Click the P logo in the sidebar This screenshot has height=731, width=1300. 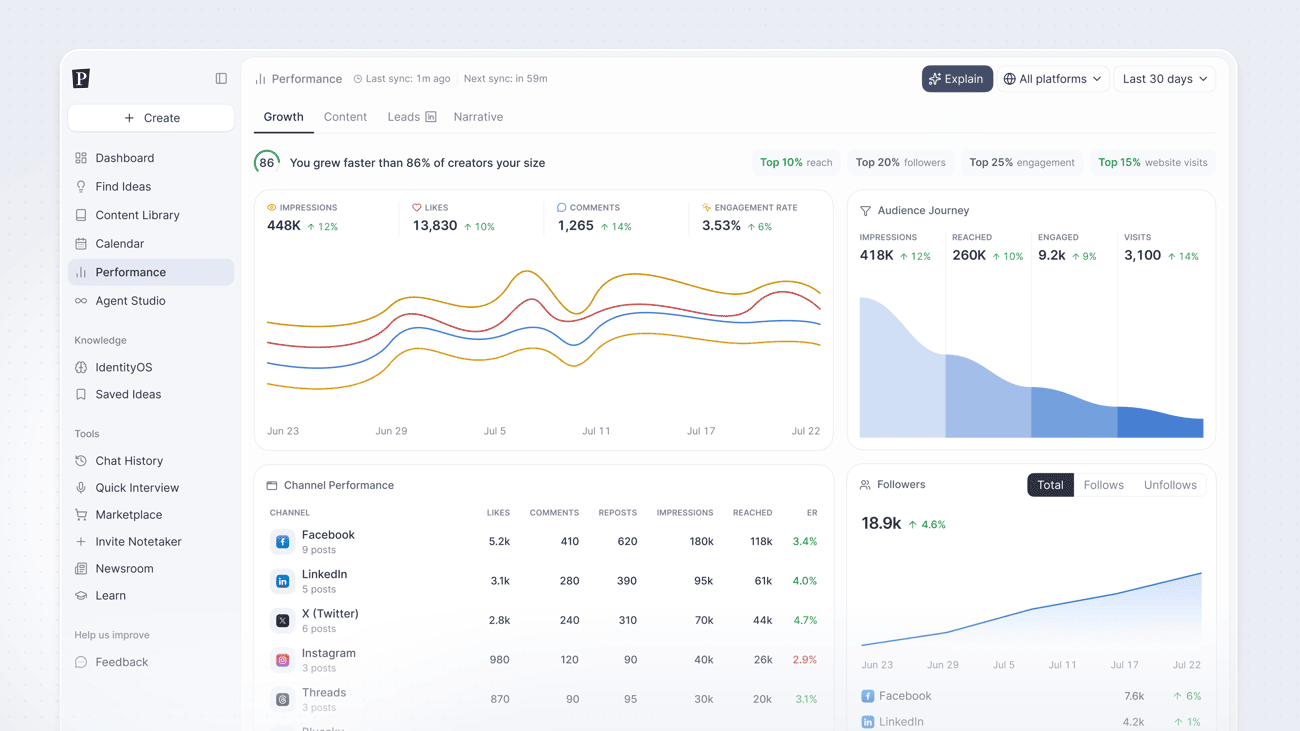pos(81,78)
